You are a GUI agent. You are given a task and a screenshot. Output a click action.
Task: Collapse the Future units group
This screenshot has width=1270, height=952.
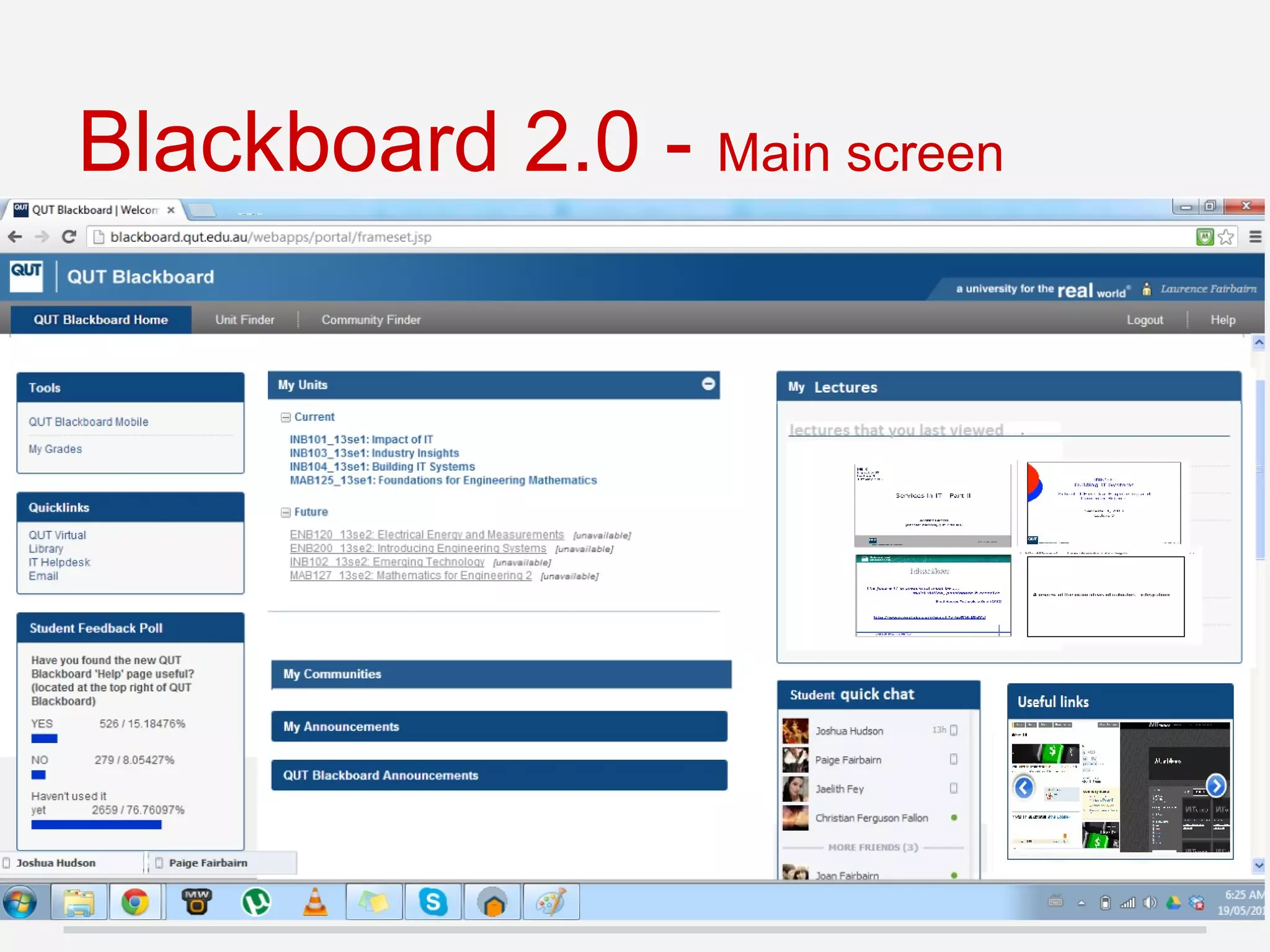(x=286, y=512)
